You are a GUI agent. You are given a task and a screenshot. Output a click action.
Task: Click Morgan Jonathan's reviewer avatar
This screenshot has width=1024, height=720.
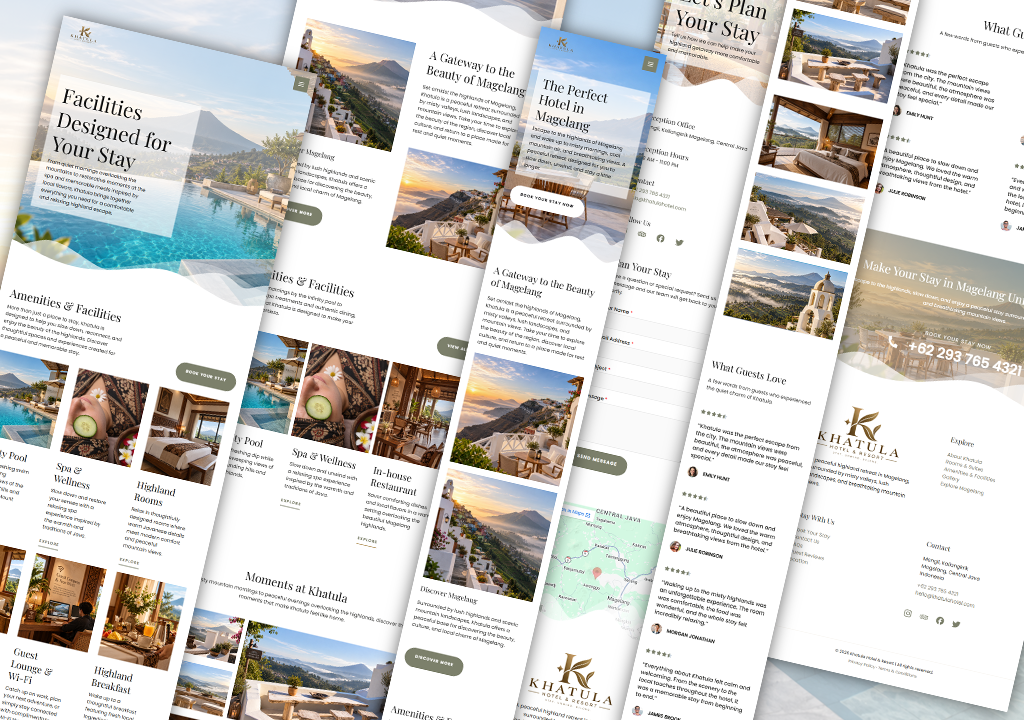(656, 629)
